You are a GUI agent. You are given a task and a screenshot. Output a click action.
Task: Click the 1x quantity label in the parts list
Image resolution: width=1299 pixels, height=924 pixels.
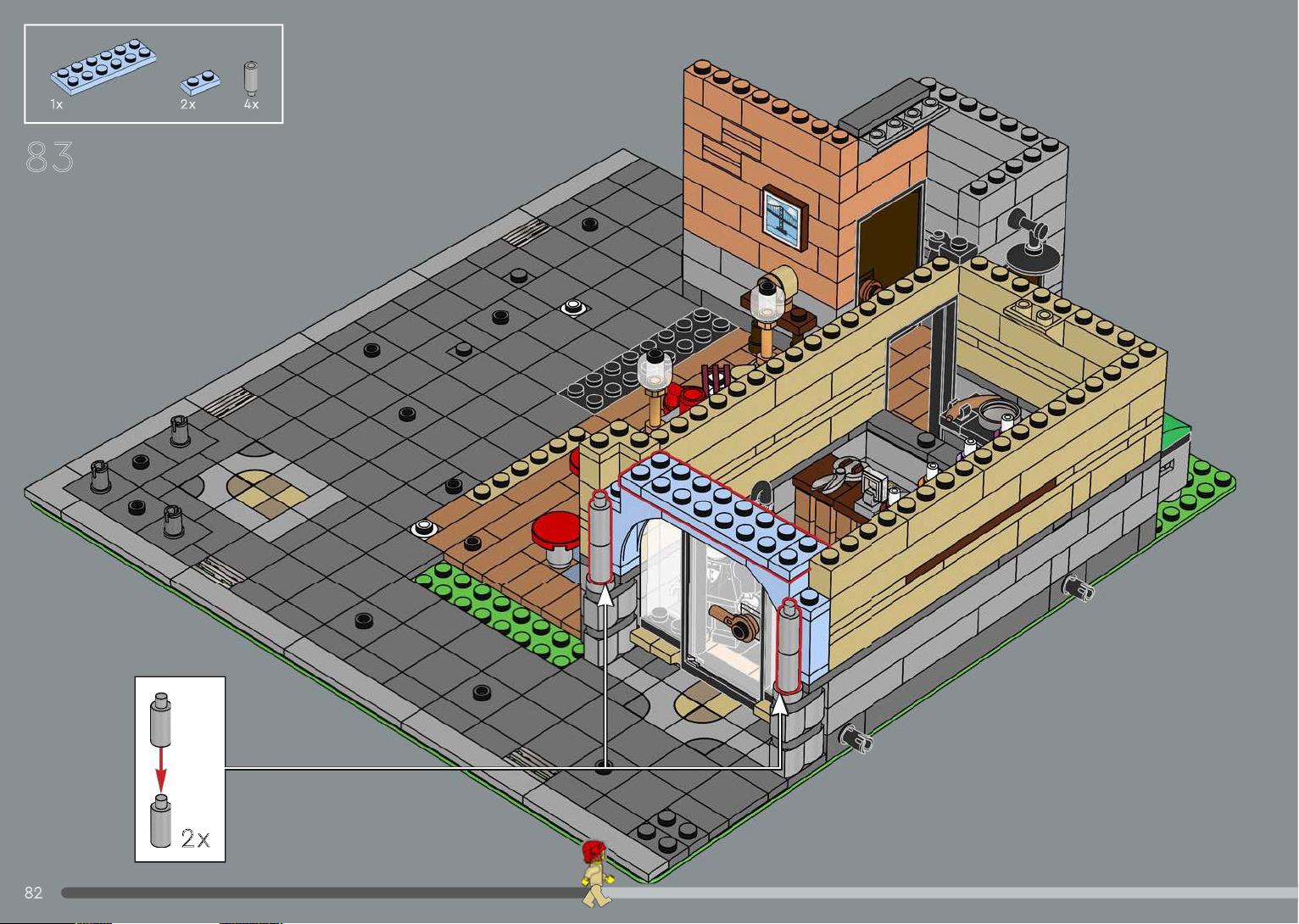coord(57,104)
